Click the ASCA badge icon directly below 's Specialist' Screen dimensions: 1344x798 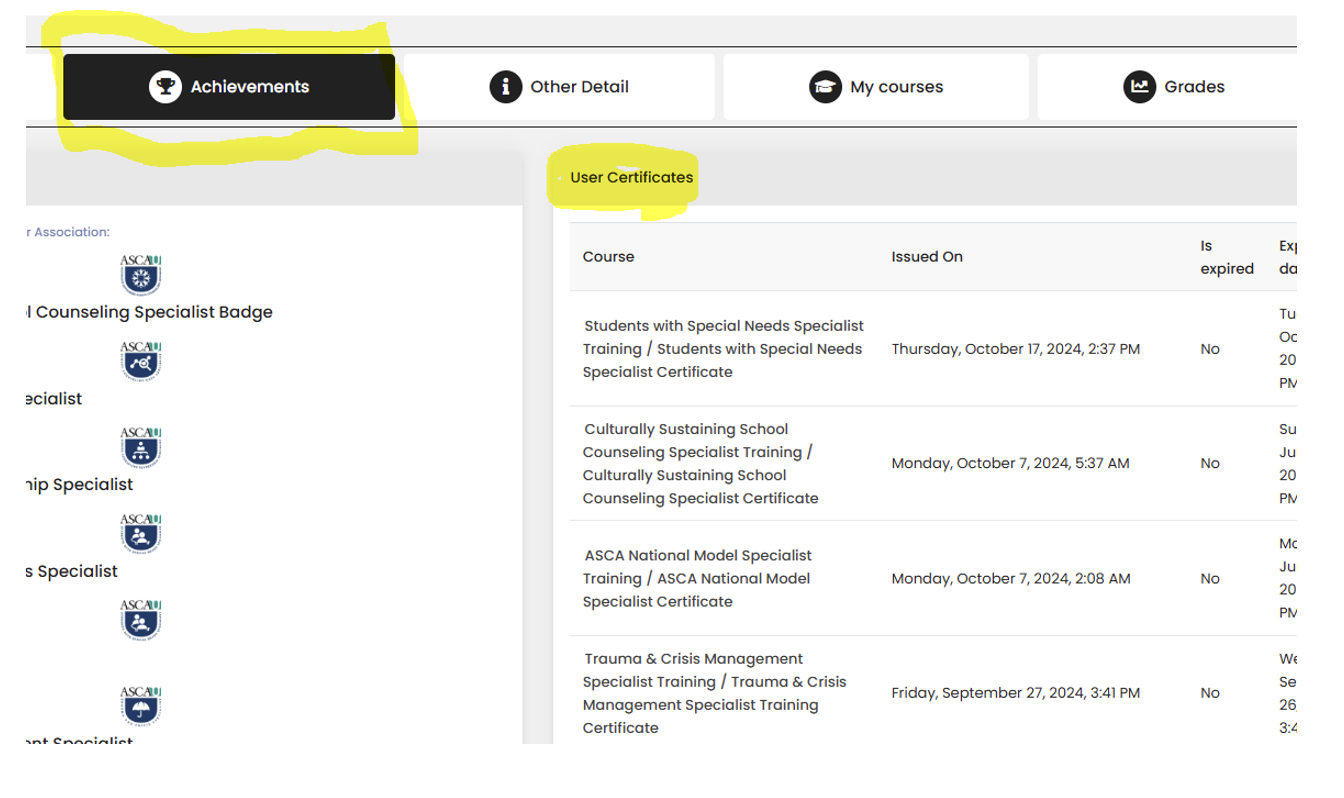coord(140,619)
